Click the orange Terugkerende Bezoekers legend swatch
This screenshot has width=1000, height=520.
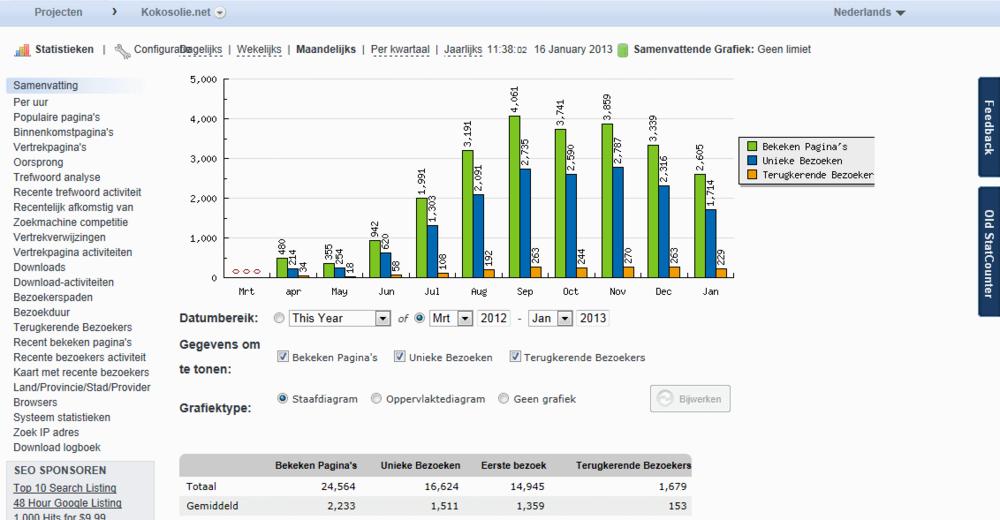752,175
